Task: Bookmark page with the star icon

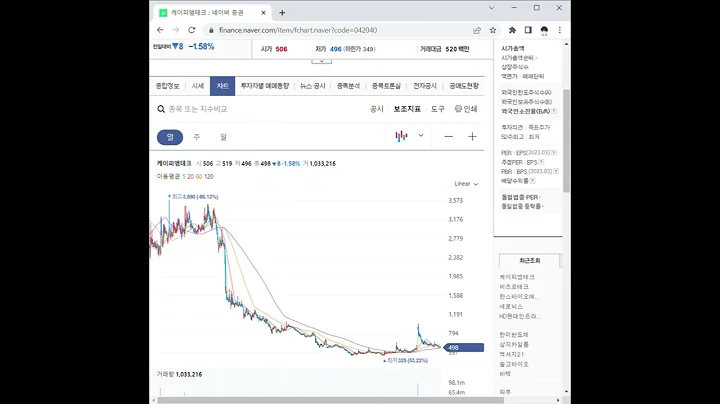Action: [493, 30]
